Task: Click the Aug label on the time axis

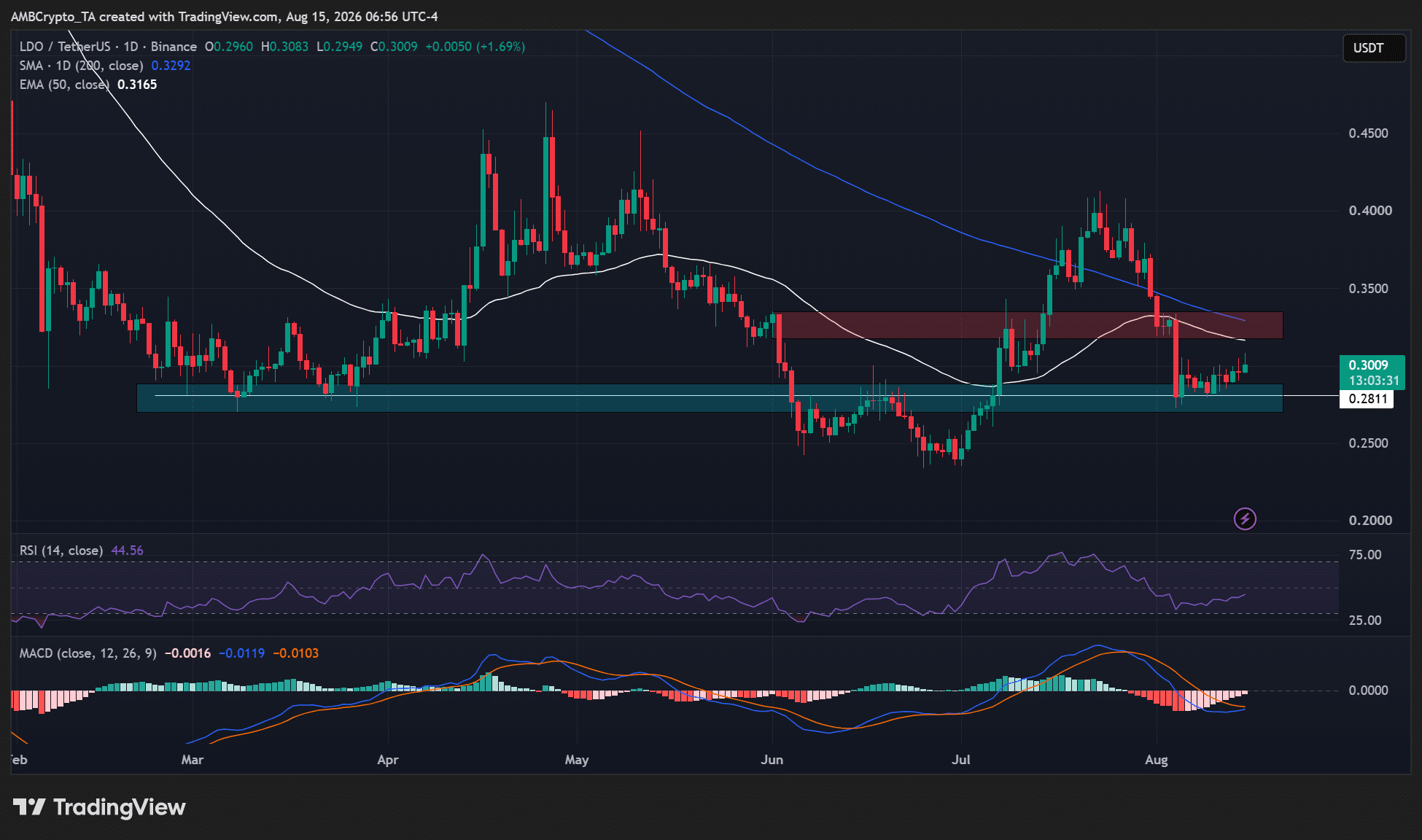Action: tap(1157, 760)
